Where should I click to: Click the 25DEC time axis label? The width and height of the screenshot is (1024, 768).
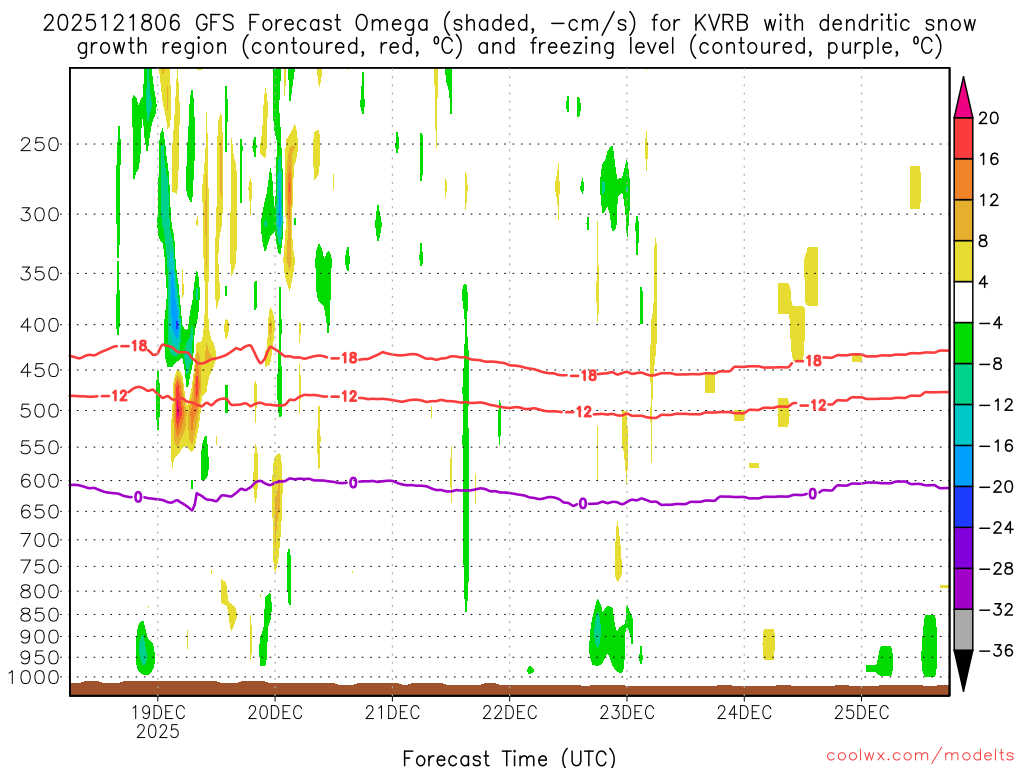(861, 712)
